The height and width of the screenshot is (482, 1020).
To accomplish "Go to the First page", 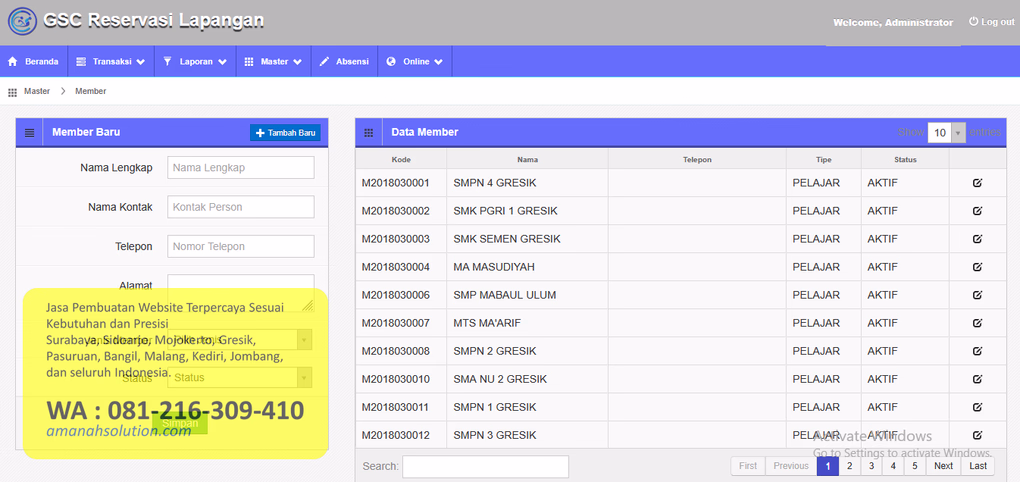I will tap(748, 466).
